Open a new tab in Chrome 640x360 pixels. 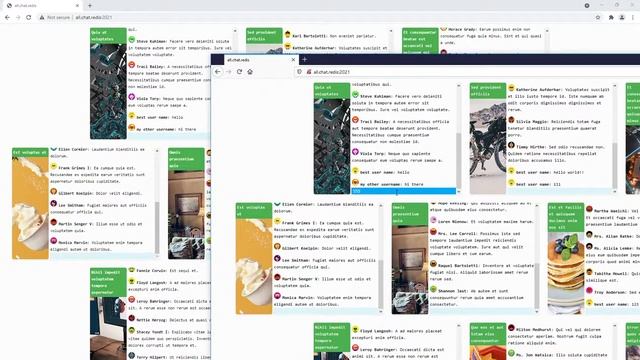[90, 6]
